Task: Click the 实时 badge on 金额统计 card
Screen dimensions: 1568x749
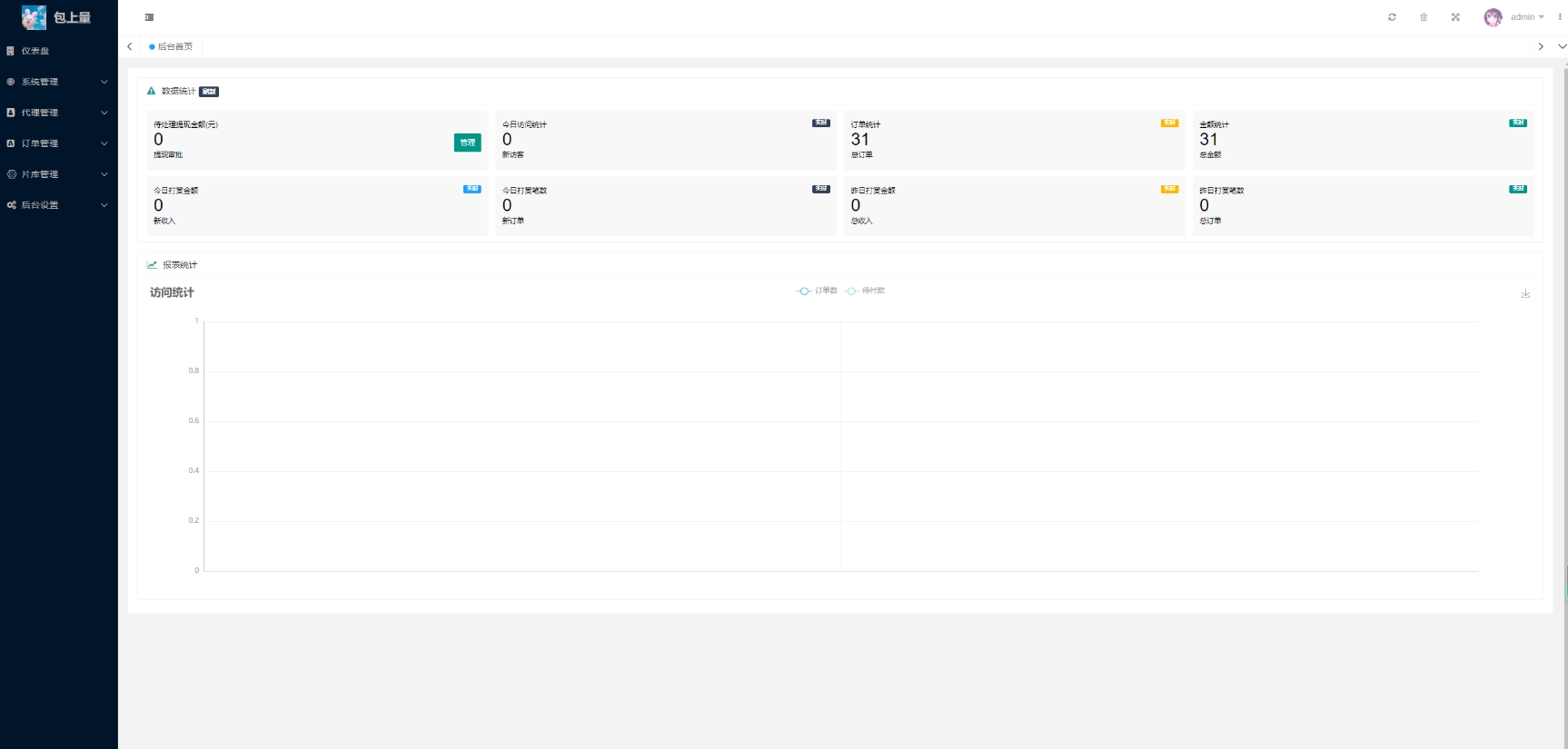Action: point(1518,123)
